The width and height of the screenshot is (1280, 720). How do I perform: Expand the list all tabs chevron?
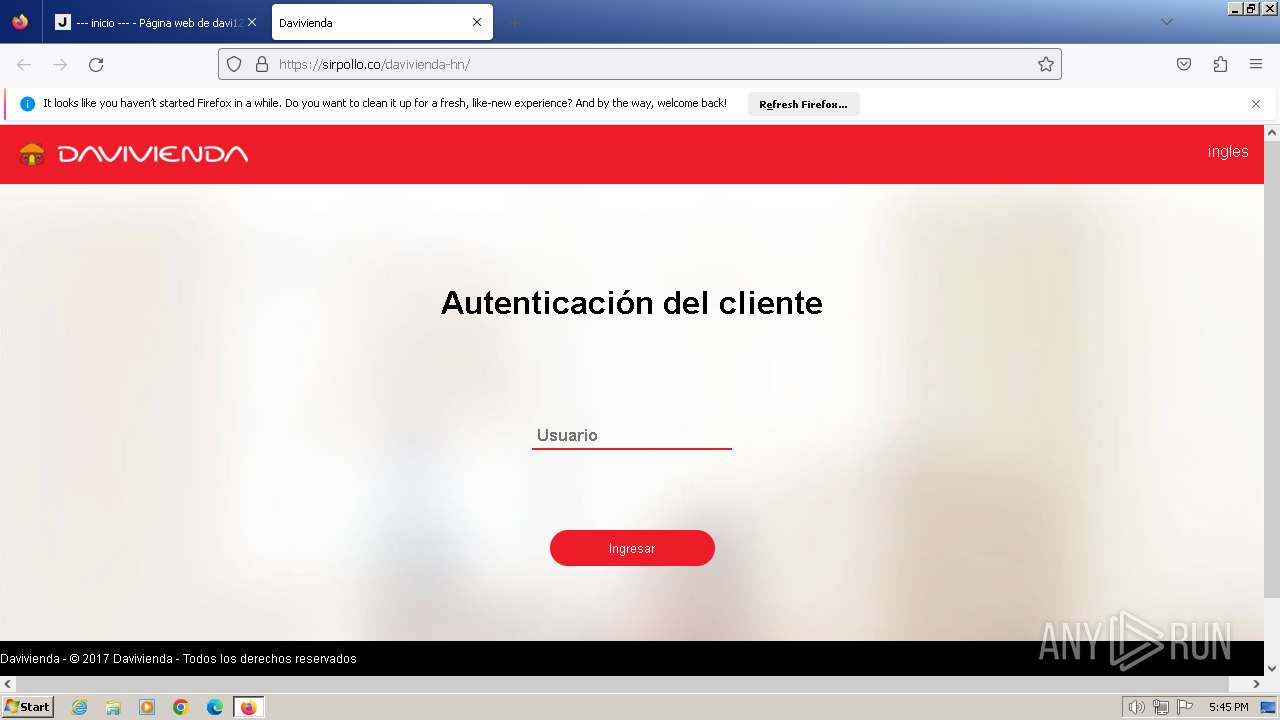[x=1166, y=22]
